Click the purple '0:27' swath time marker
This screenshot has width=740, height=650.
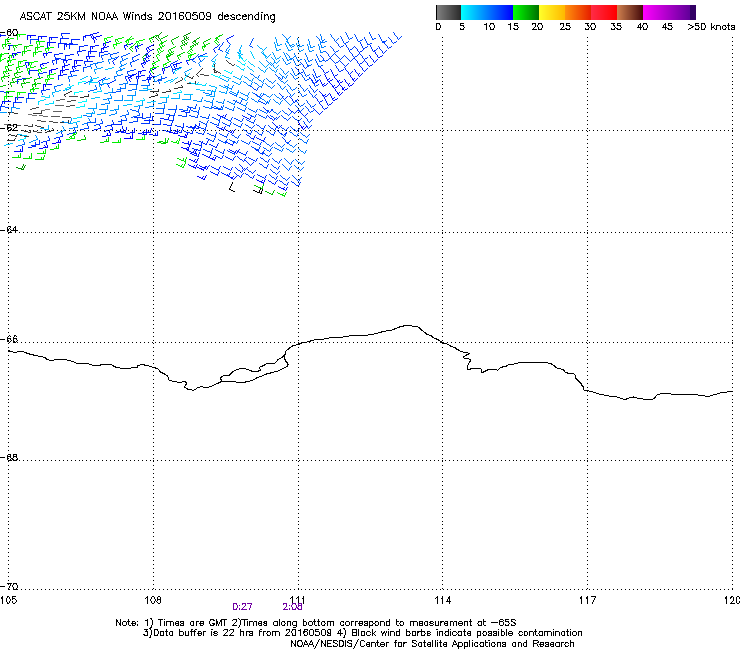tap(242, 607)
